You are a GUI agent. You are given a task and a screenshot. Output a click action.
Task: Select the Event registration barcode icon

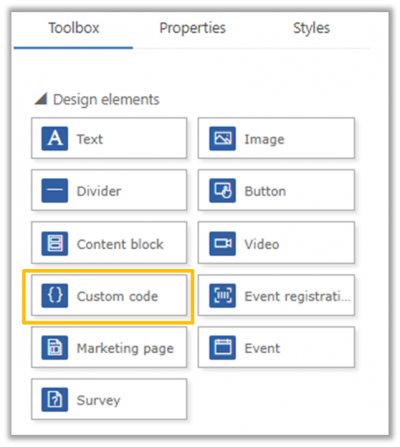(x=222, y=295)
